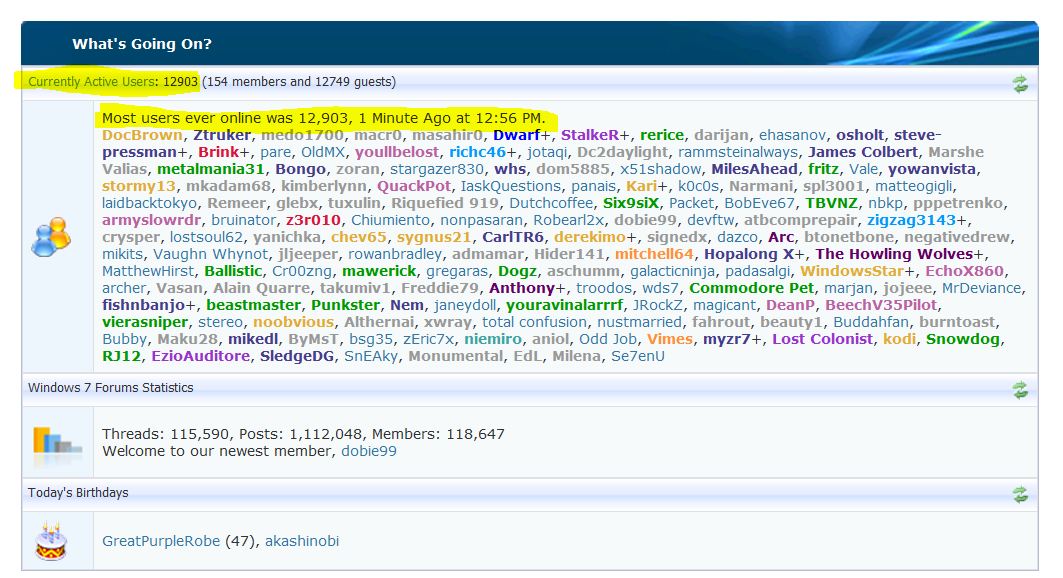Screen dimensions: 1063x578
Task: Collapse the Today's Birthdays section
Action: pyautogui.click(x=1020, y=495)
